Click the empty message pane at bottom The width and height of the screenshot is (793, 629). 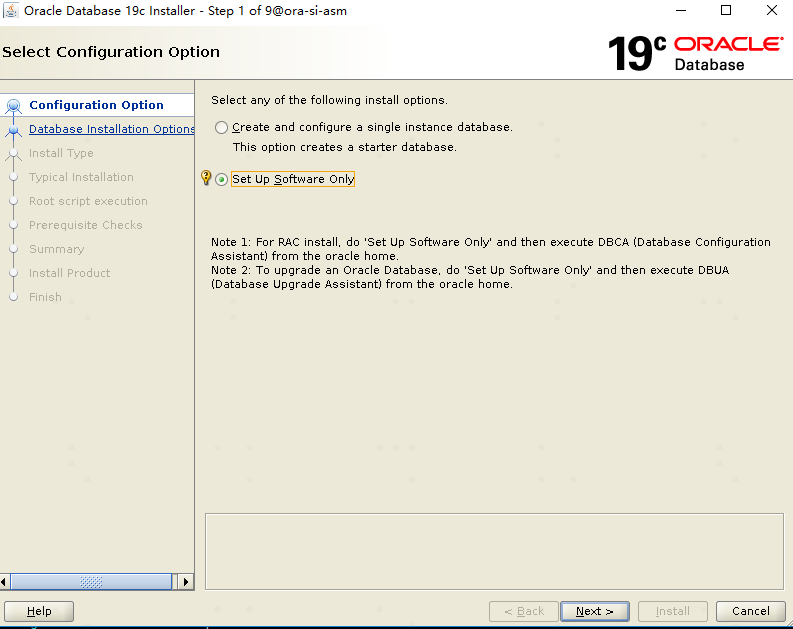coord(494,552)
